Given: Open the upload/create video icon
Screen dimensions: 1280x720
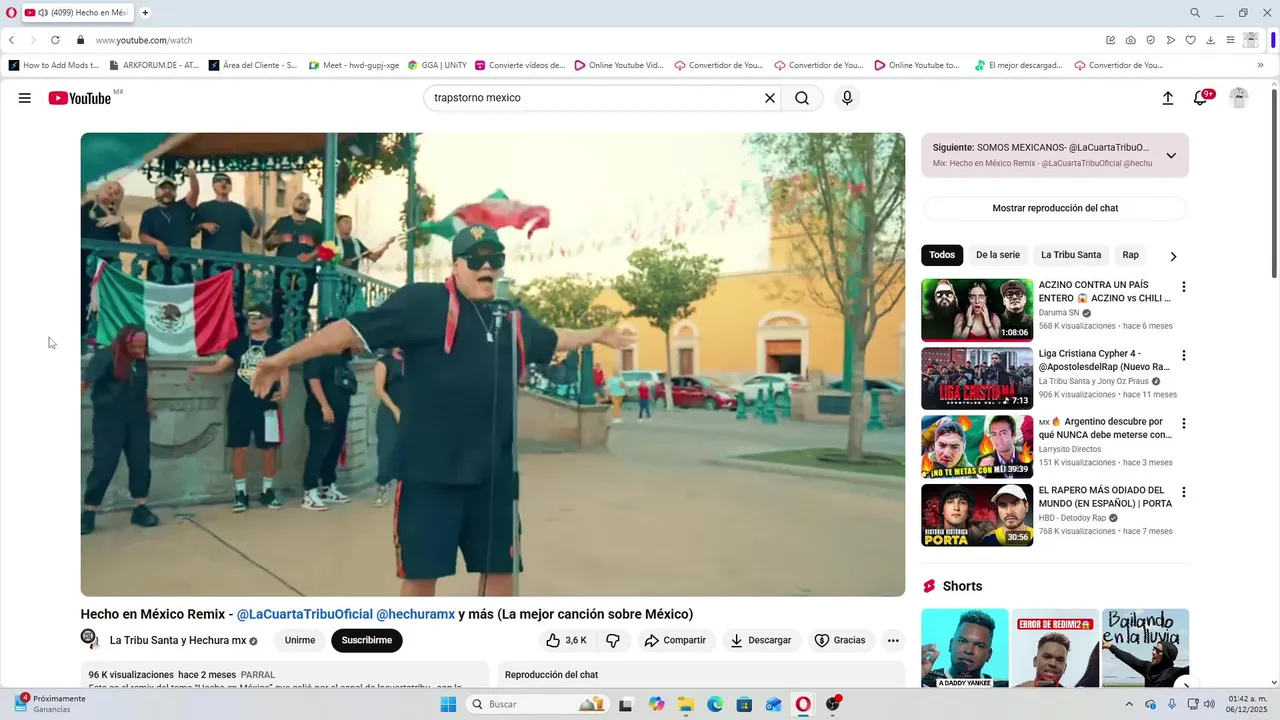Looking at the screenshot, I should 1167,98.
